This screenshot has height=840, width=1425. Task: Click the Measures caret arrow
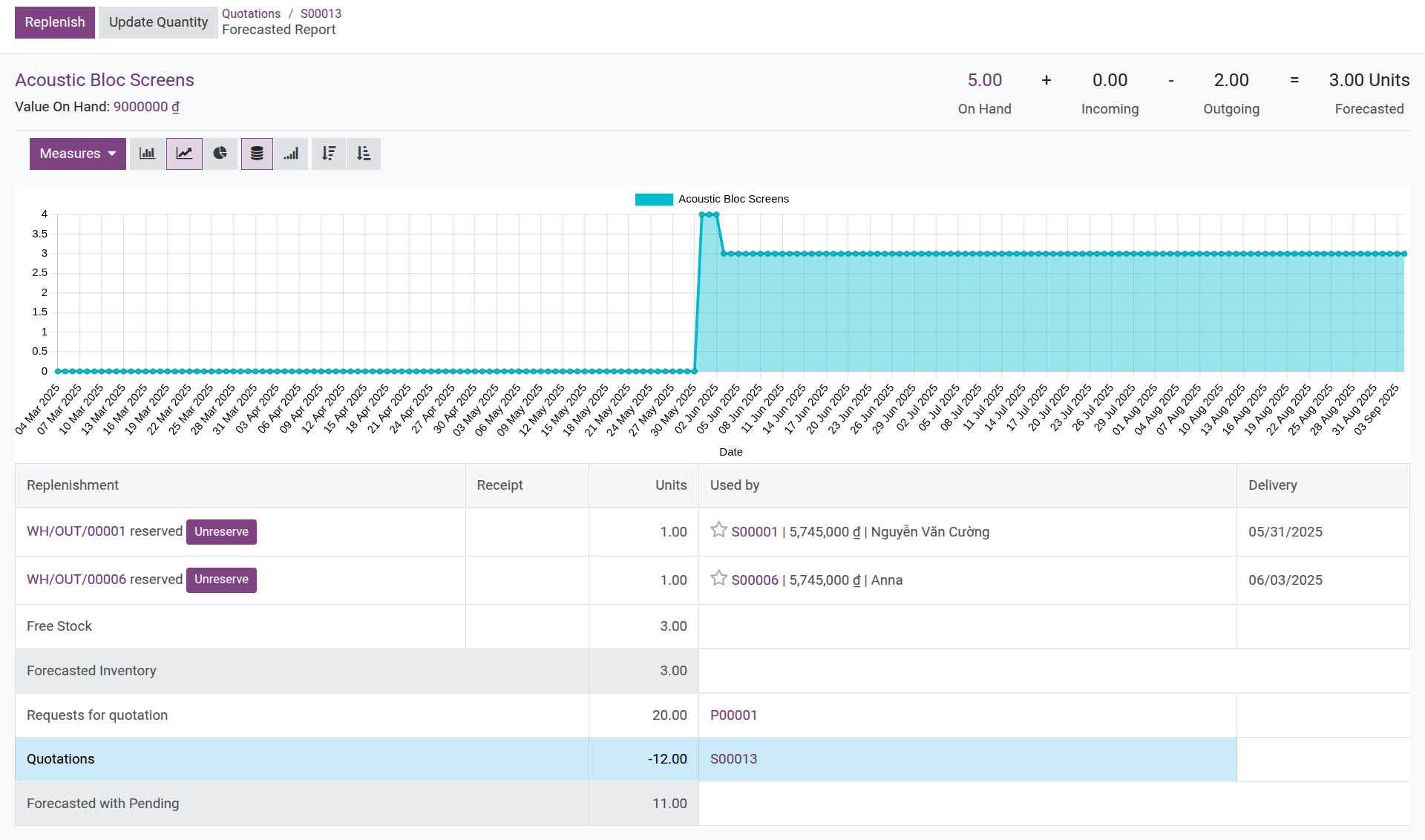[x=112, y=154]
